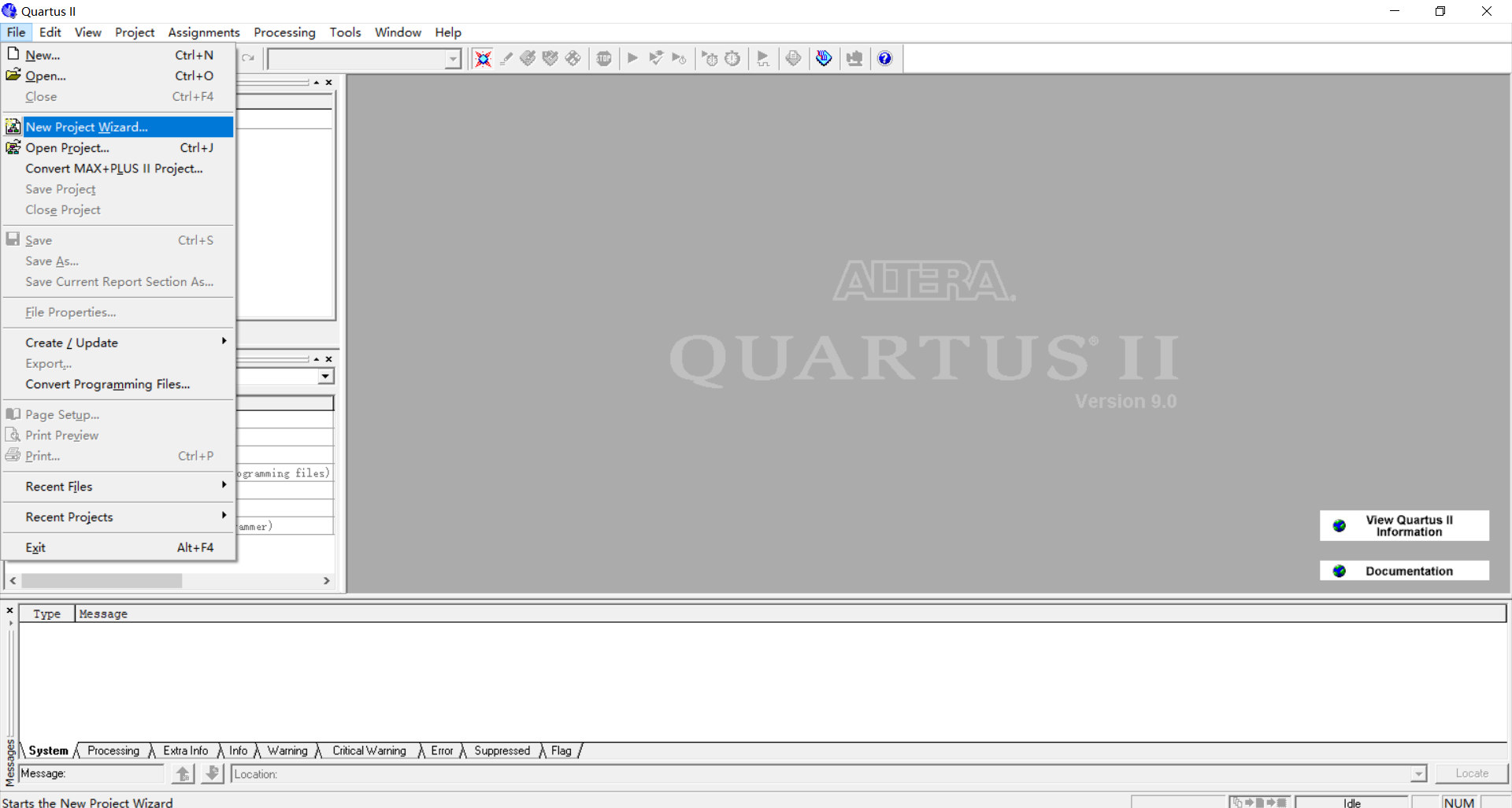Switch to the Warning messages tab

[x=287, y=751]
